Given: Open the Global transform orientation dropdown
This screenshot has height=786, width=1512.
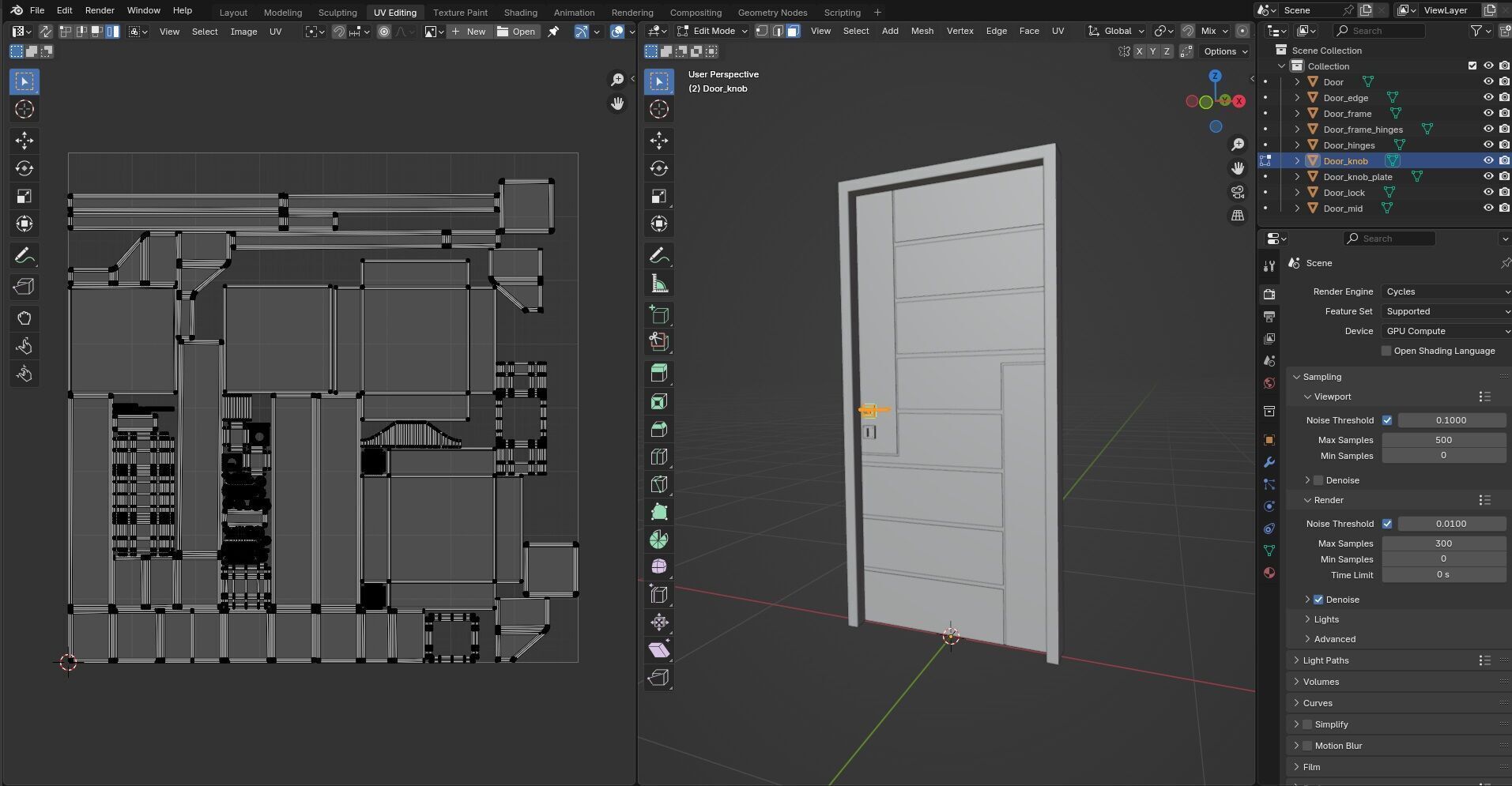Looking at the screenshot, I should pos(1116,31).
